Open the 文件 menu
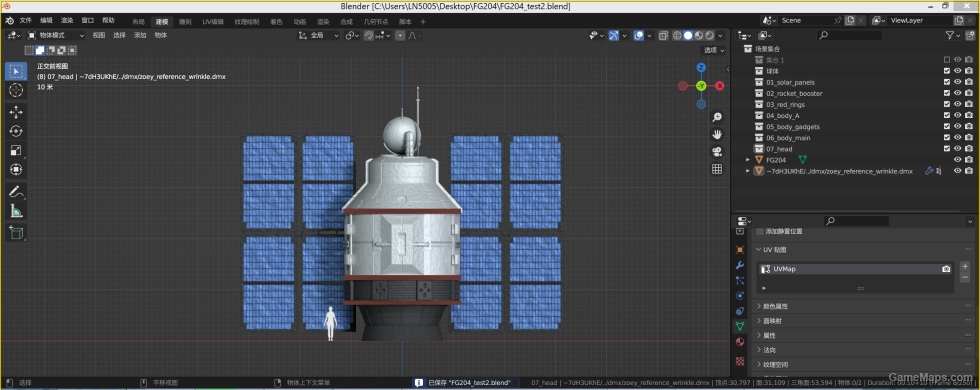 (26, 21)
